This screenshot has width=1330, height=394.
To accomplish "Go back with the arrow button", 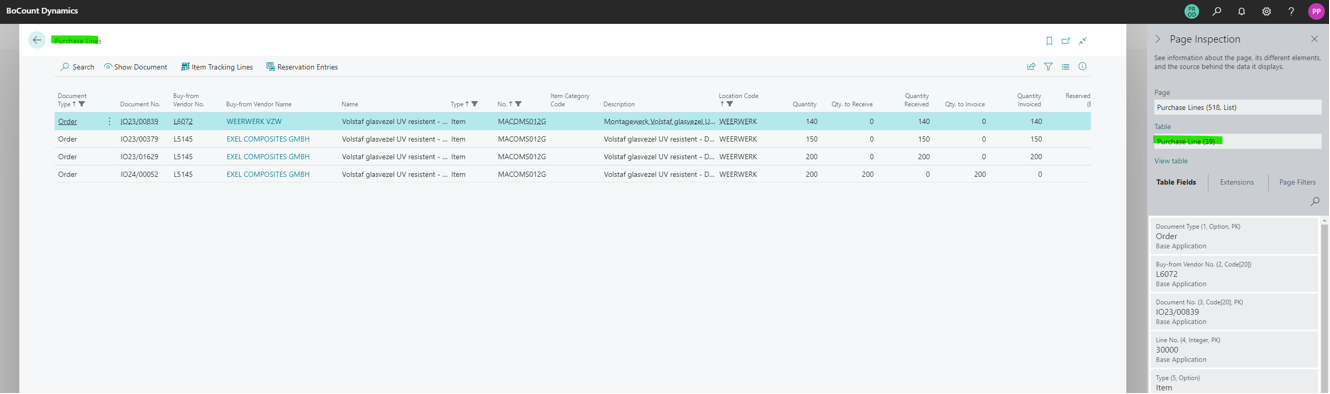I will coord(37,40).
